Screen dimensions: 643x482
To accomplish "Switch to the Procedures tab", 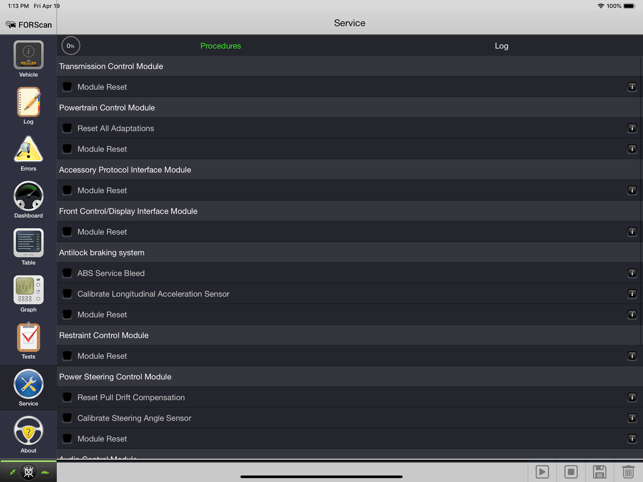I will pos(221,46).
